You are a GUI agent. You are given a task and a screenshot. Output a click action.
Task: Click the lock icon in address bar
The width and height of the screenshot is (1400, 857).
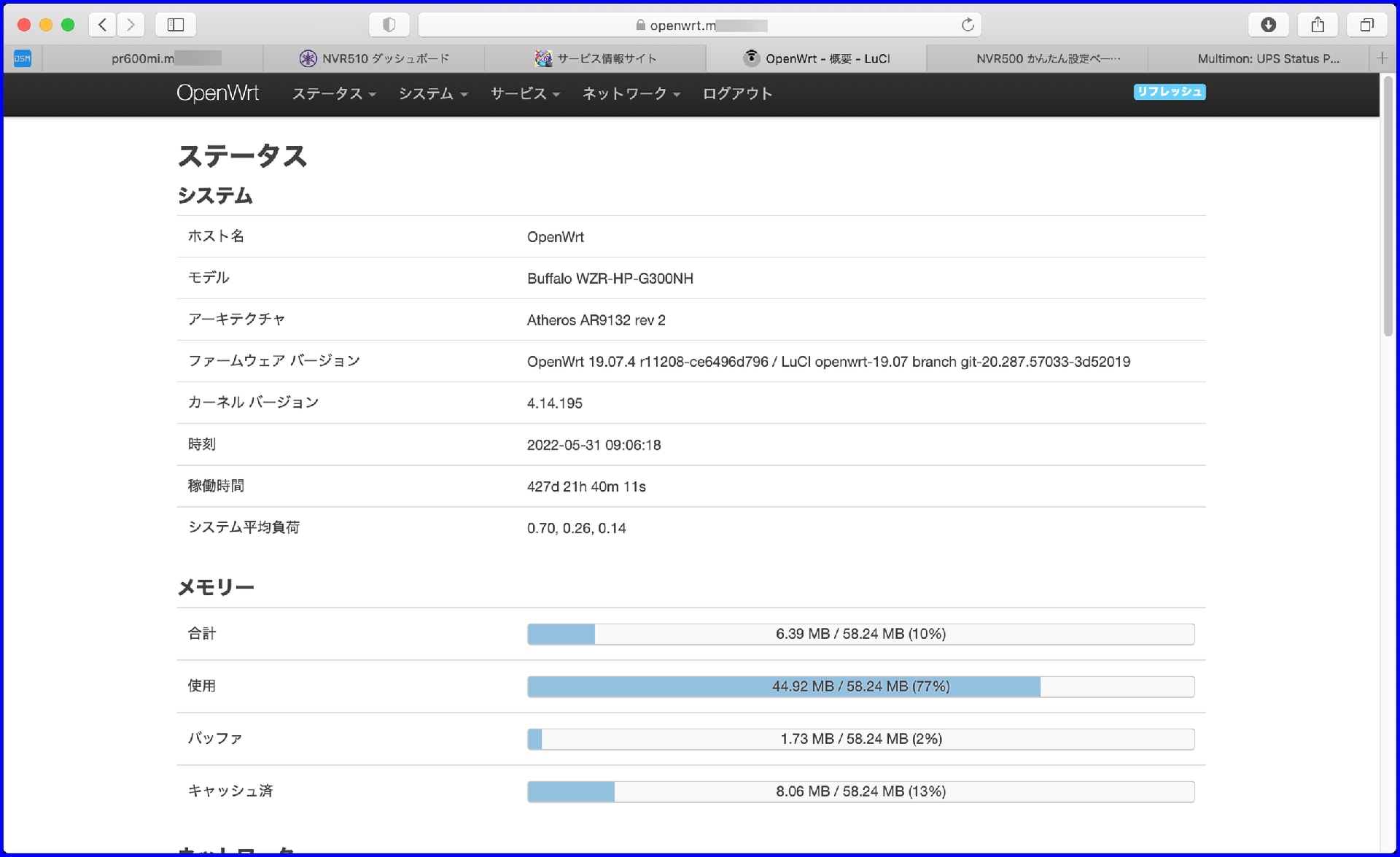tap(640, 25)
